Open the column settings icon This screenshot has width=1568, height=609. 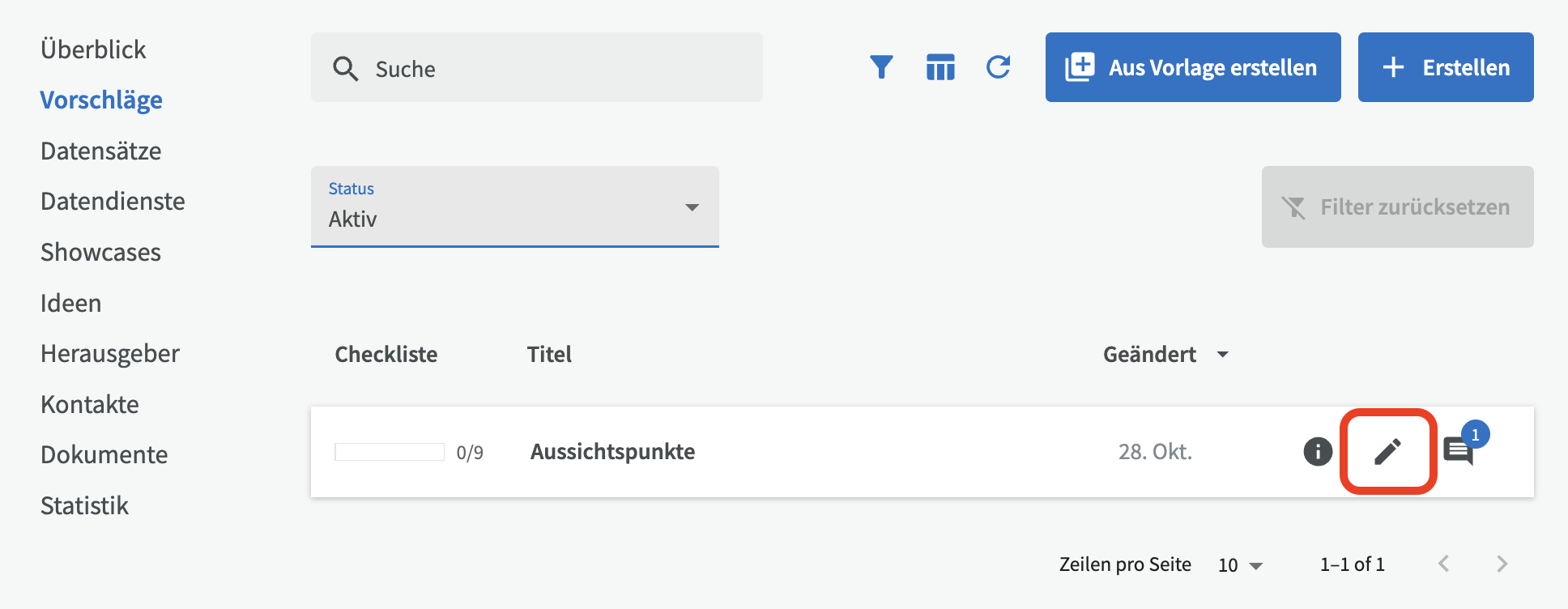(x=940, y=67)
